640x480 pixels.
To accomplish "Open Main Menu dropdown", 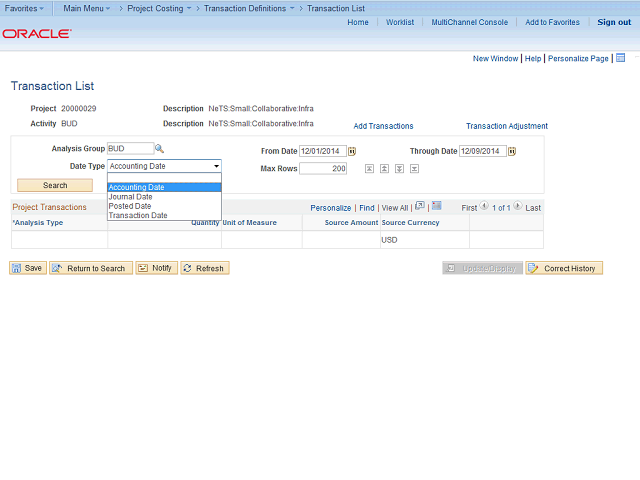I will (x=87, y=8).
